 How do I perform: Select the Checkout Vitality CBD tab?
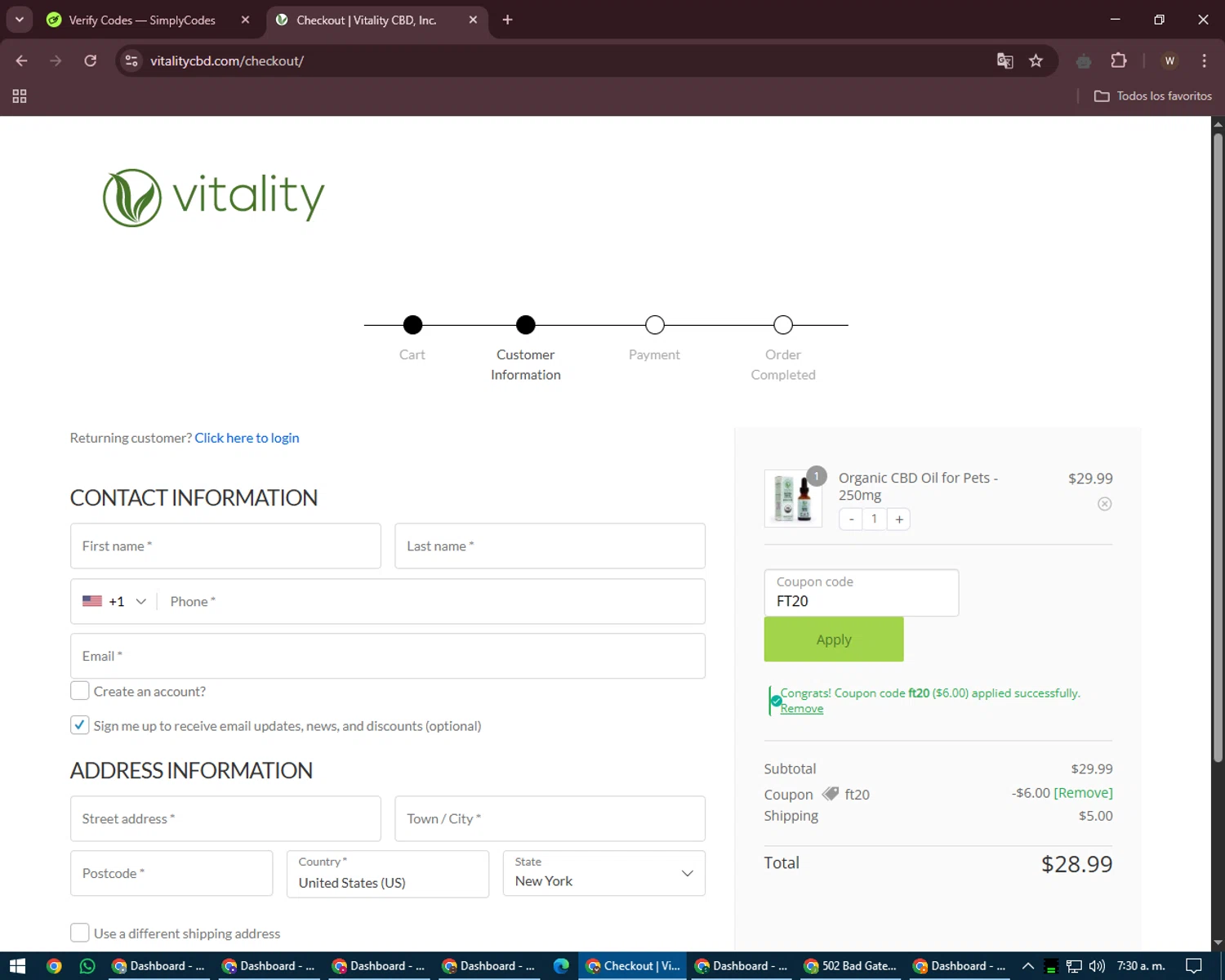coord(367,20)
